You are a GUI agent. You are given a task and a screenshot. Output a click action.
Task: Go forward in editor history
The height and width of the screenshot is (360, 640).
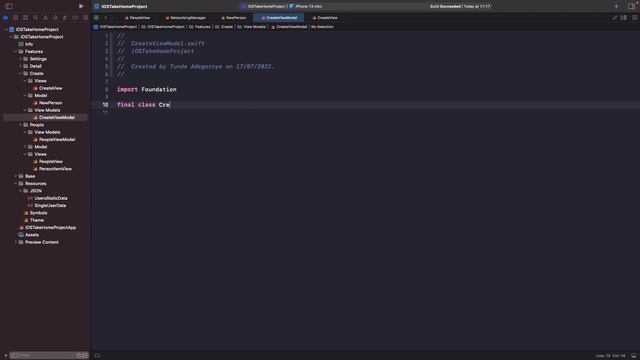(x=112, y=18)
